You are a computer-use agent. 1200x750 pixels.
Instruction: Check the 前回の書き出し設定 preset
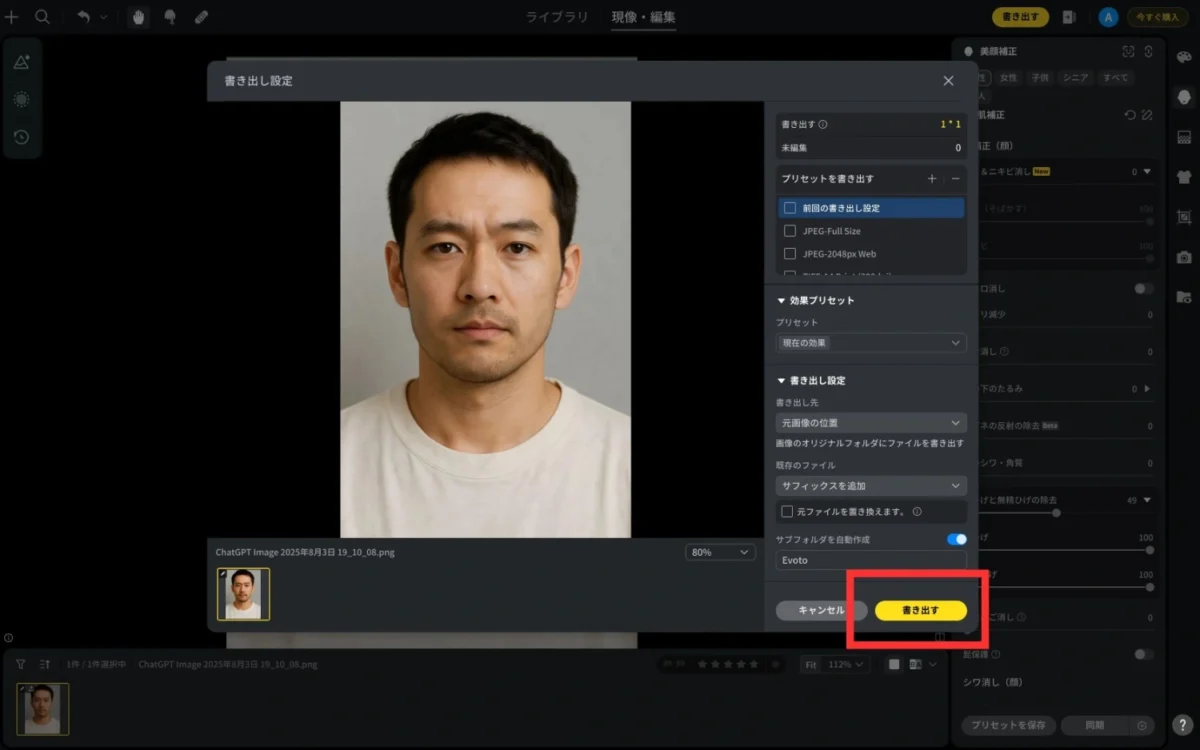(x=790, y=208)
